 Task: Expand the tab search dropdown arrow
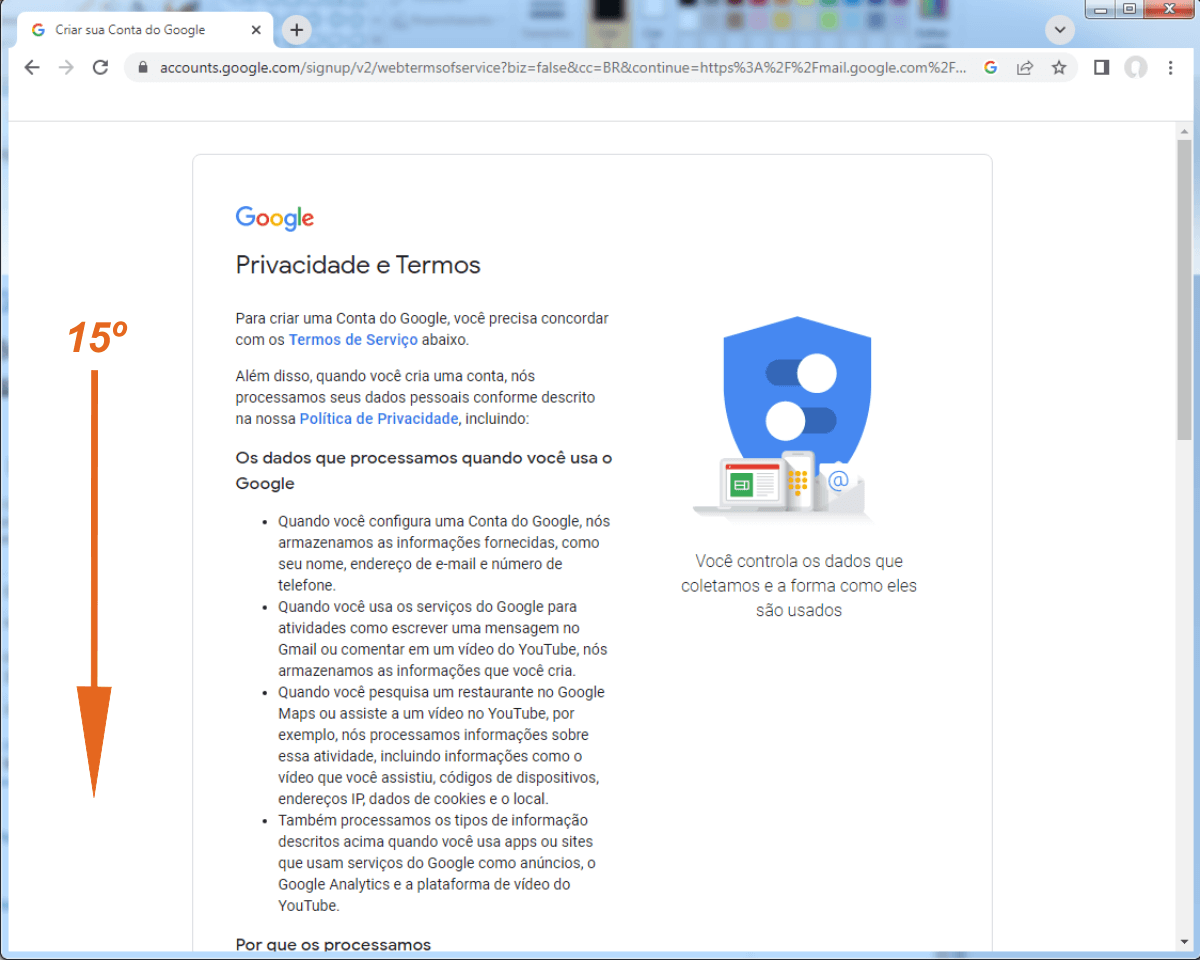1060,30
